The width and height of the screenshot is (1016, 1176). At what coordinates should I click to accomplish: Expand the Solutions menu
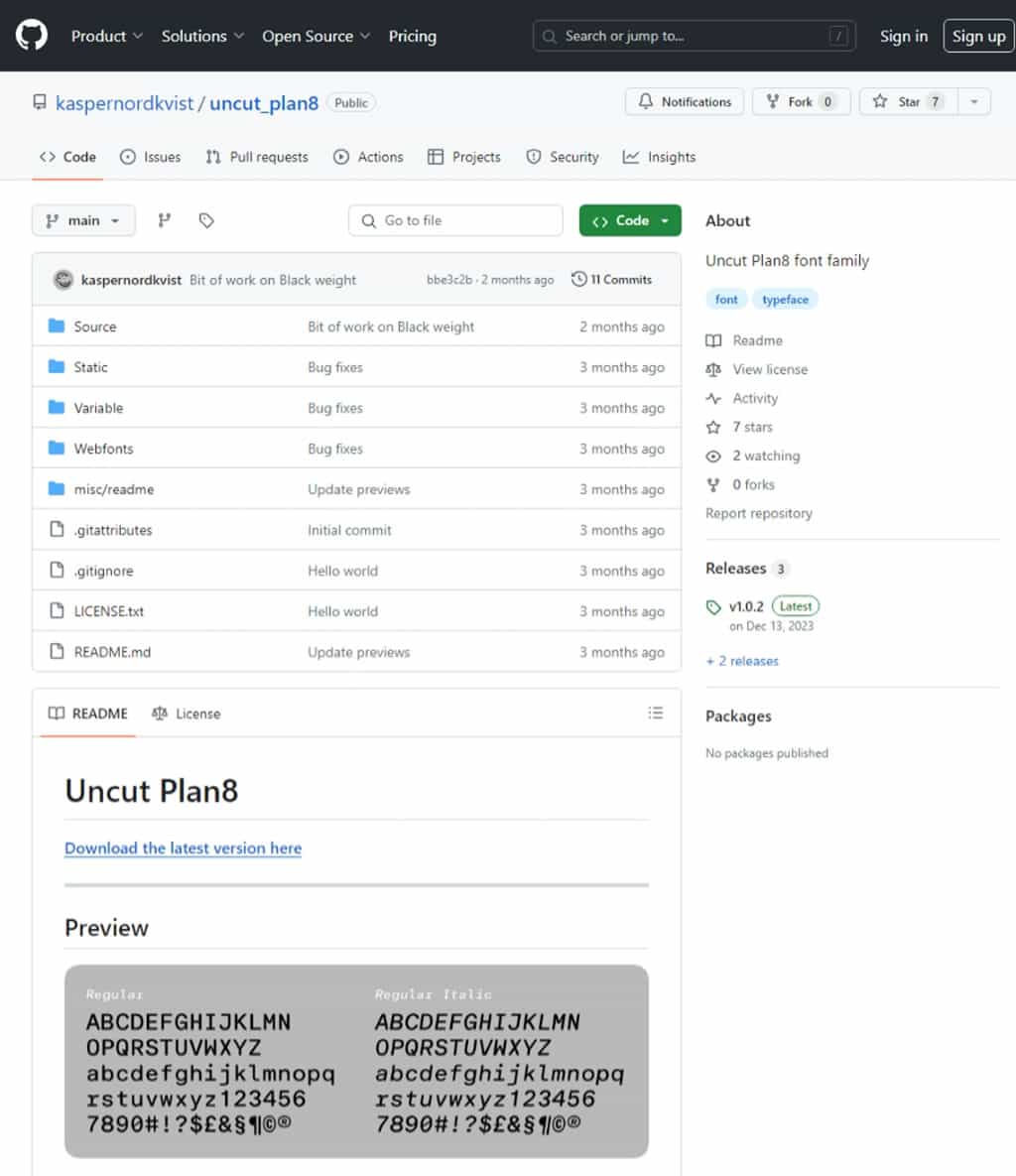click(202, 36)
